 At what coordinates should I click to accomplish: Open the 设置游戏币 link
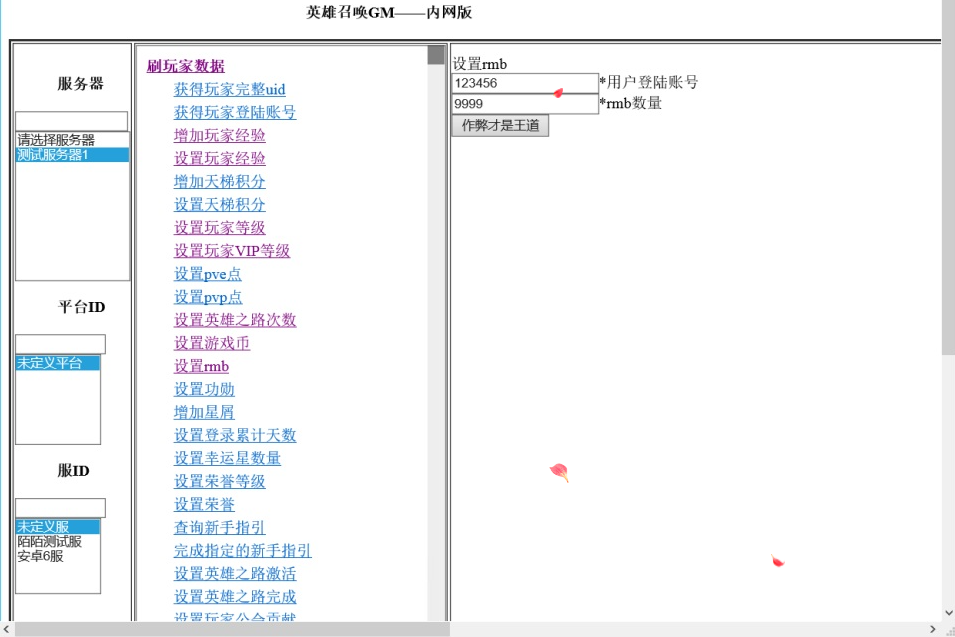211,343
